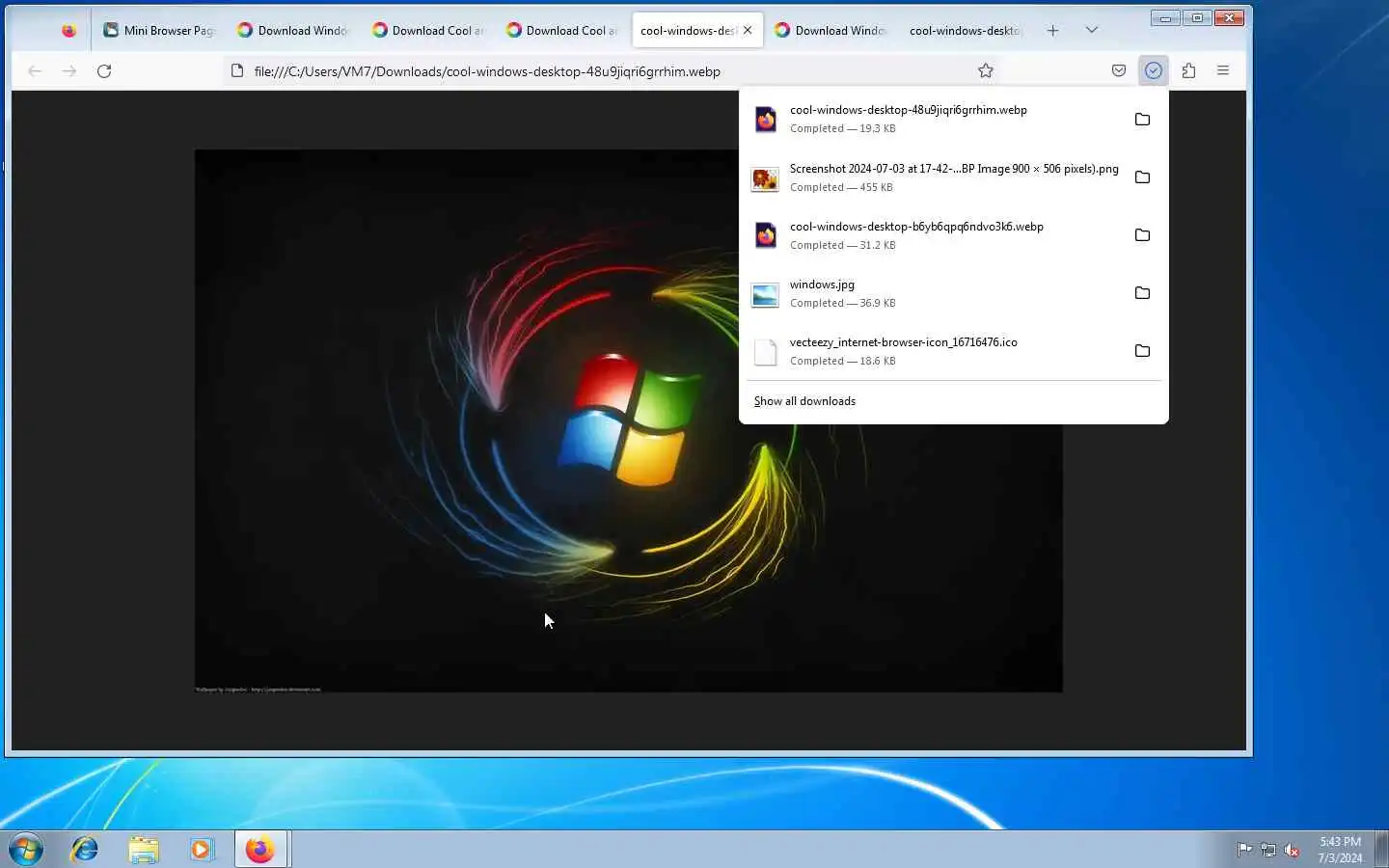Click the Save to Pocket icon
This screenshot has width=1389, height=868.
pyautogui.click(x=1118, y=70)
